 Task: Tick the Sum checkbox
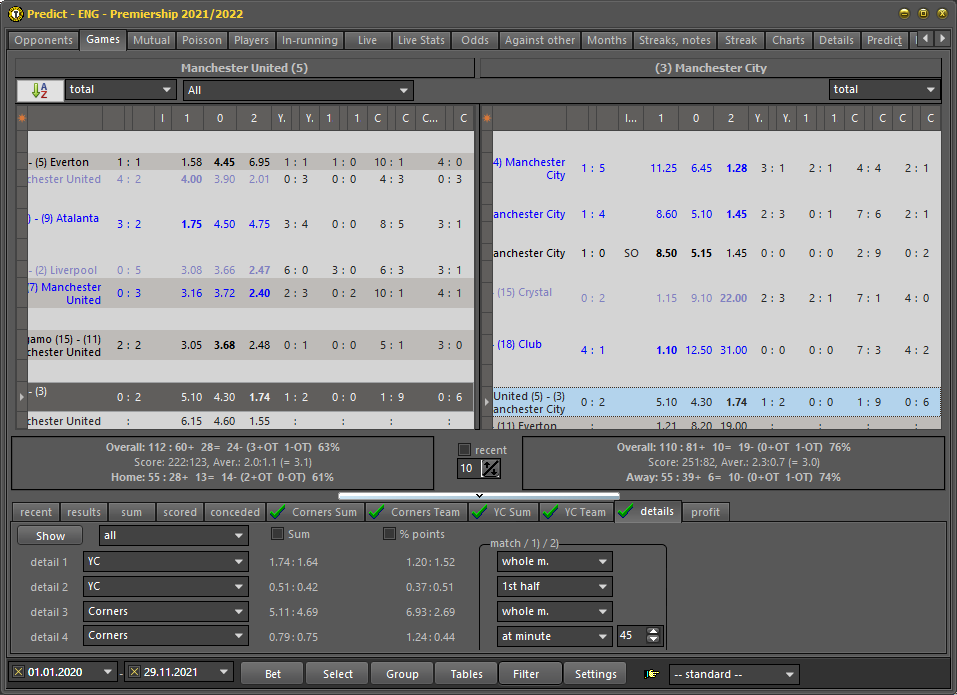point(278,534)
